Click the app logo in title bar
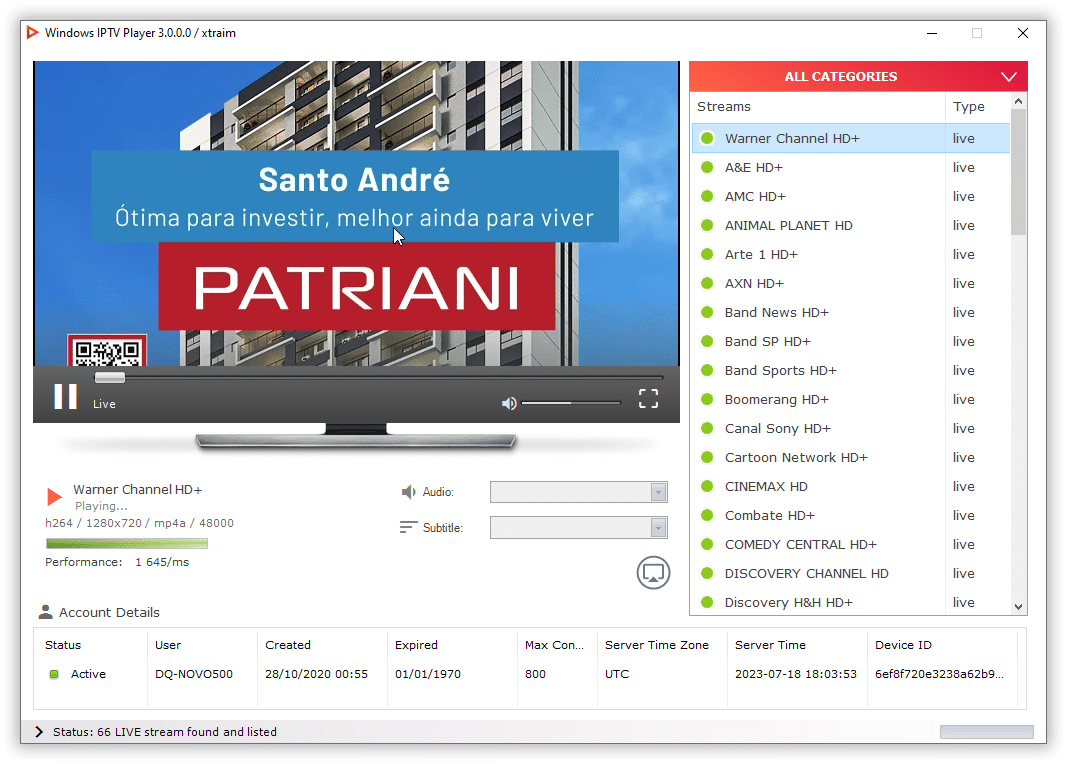1067x764 pixels. tap(33, 32)
